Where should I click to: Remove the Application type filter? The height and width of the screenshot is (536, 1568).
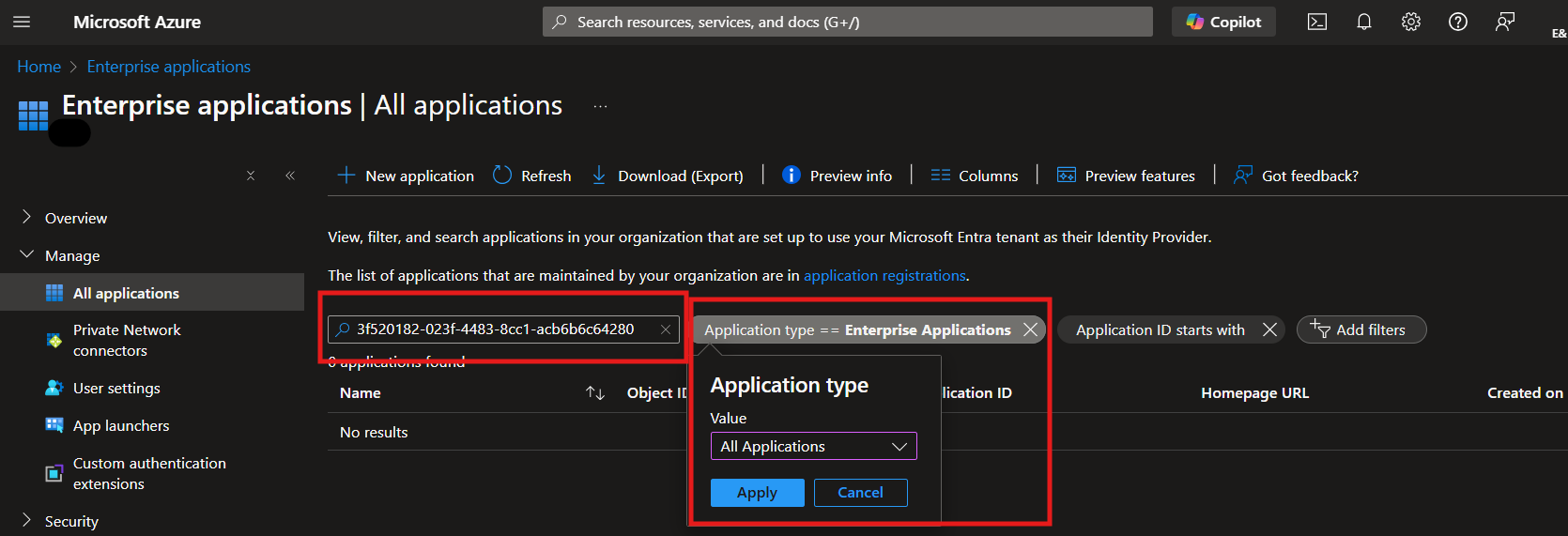[x=1030, y=329]
